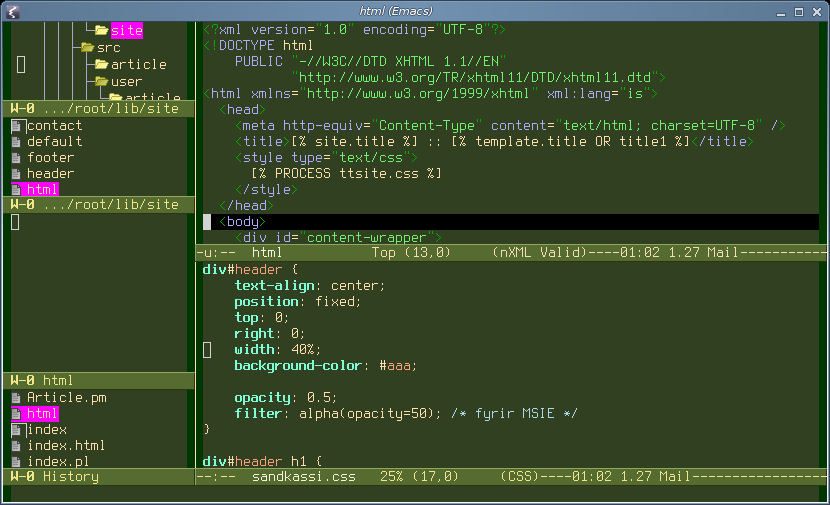Select html entry in history list

(x=42, y=414)
